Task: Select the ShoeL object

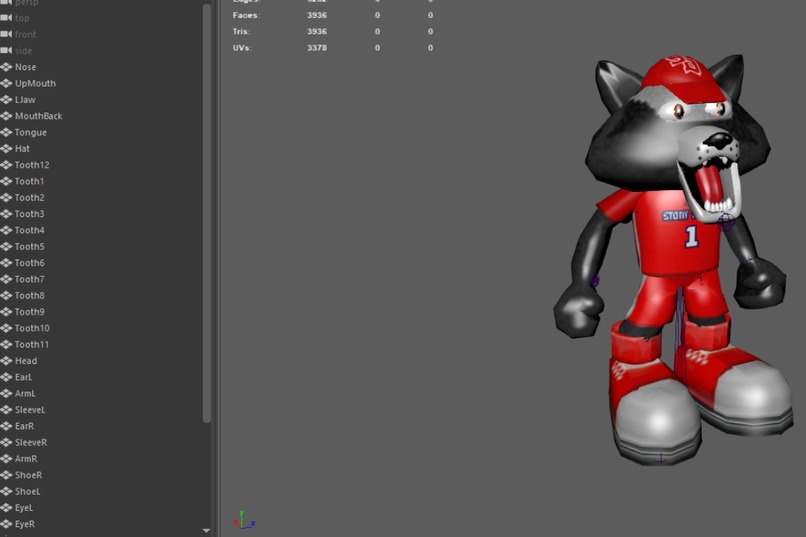Action: [x=27, y=491]
